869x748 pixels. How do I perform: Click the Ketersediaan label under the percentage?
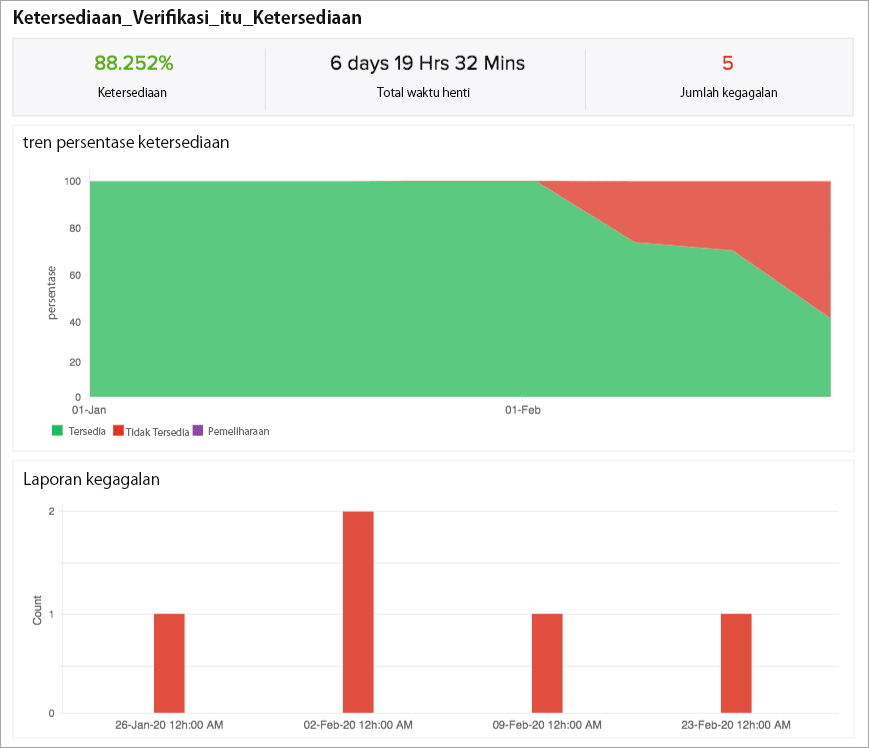click(x=132, y=93)
